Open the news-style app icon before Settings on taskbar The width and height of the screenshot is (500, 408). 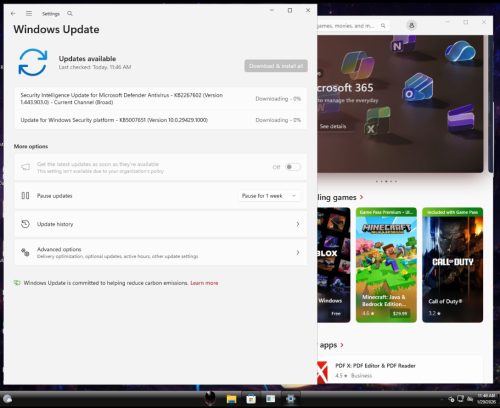click(x=271, y=399)
